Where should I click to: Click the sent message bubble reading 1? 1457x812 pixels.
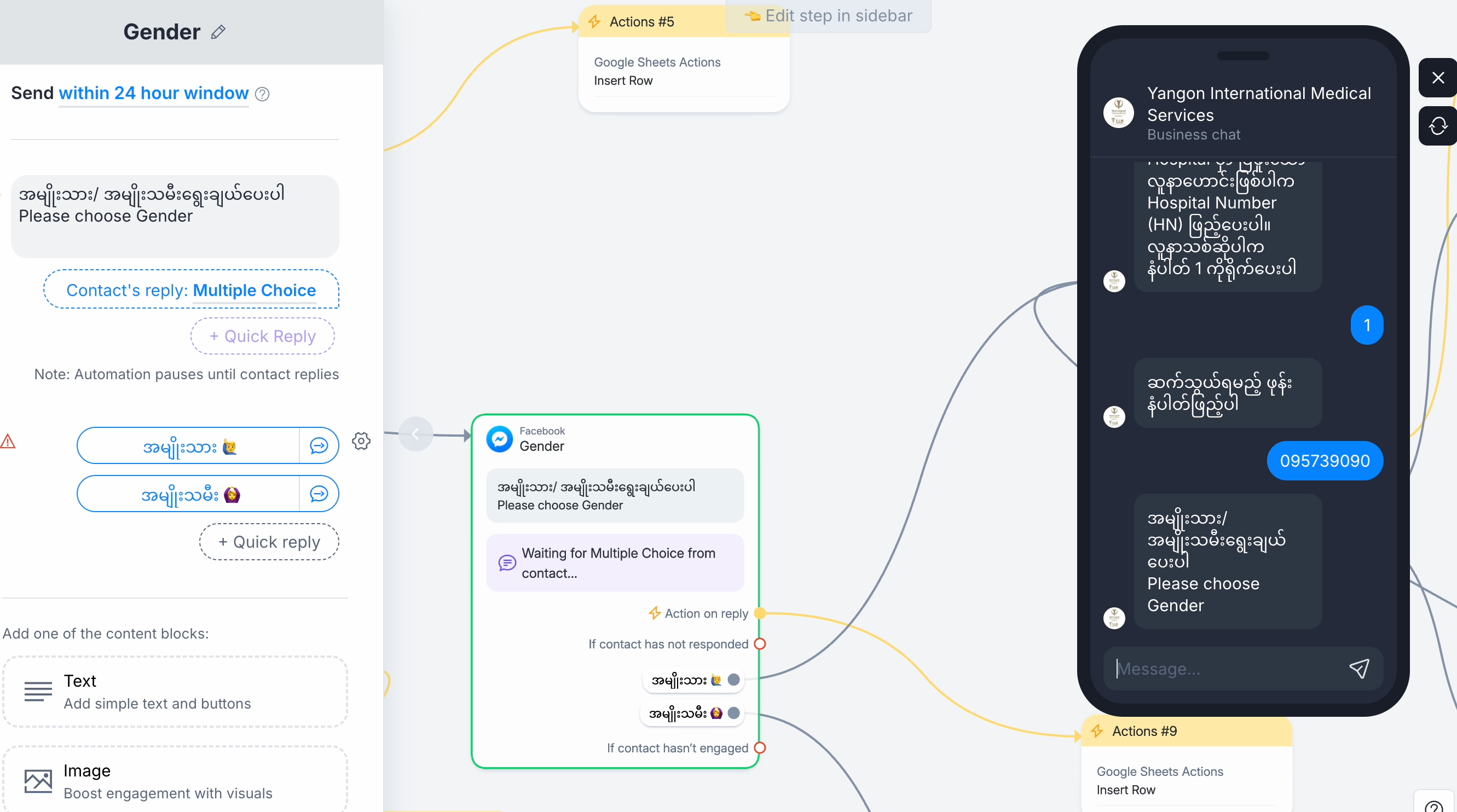tap(1367, 325)
